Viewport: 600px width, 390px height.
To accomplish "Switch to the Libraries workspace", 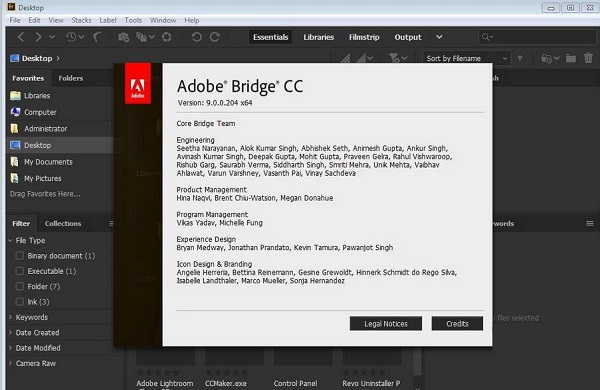I will click(x=318, y=37).
